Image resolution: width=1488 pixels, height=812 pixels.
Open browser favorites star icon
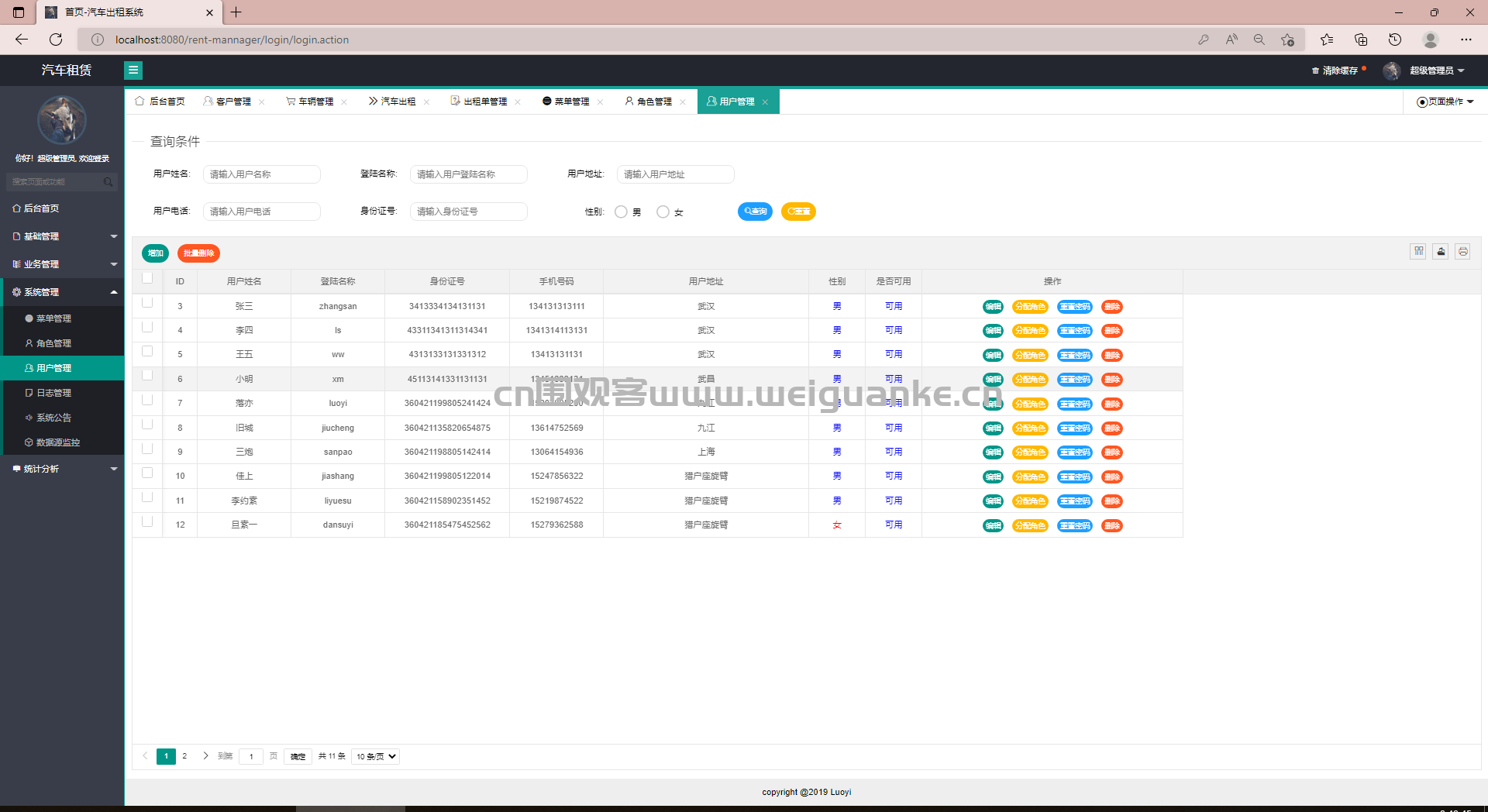point(1287,40)
